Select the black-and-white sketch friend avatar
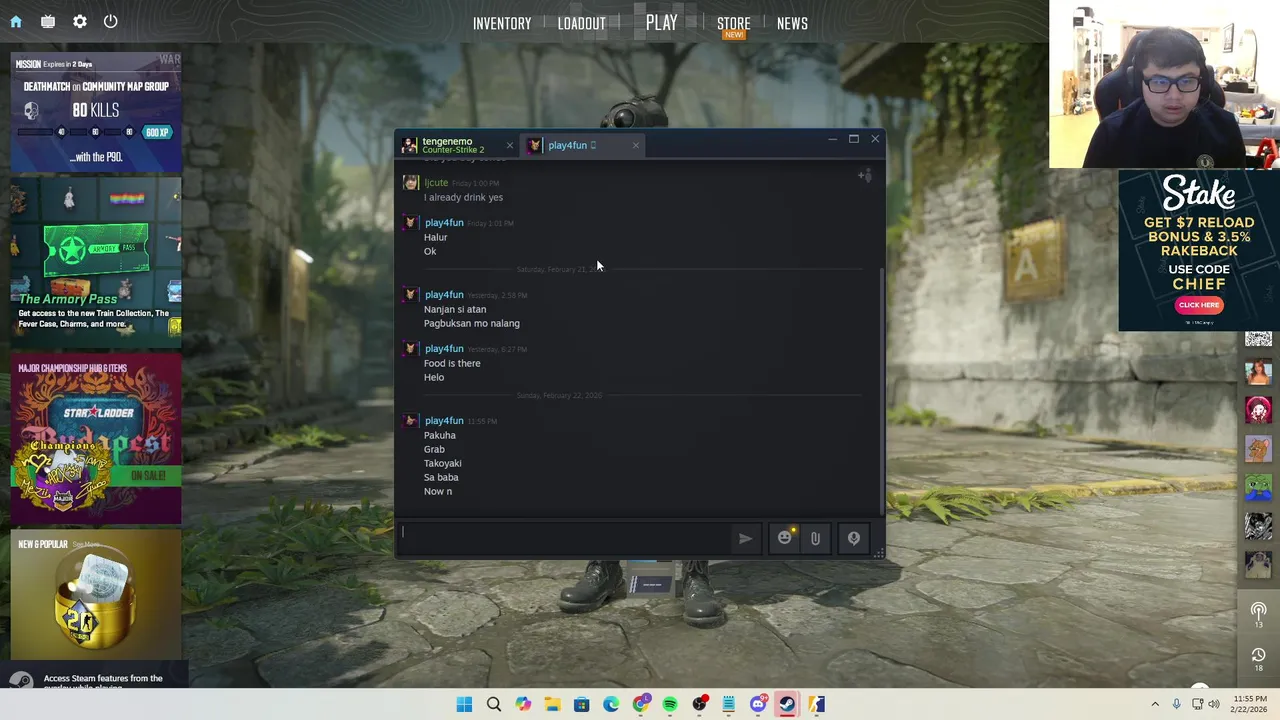This screenshot has width=1280, height=720. click(1258, 525)
